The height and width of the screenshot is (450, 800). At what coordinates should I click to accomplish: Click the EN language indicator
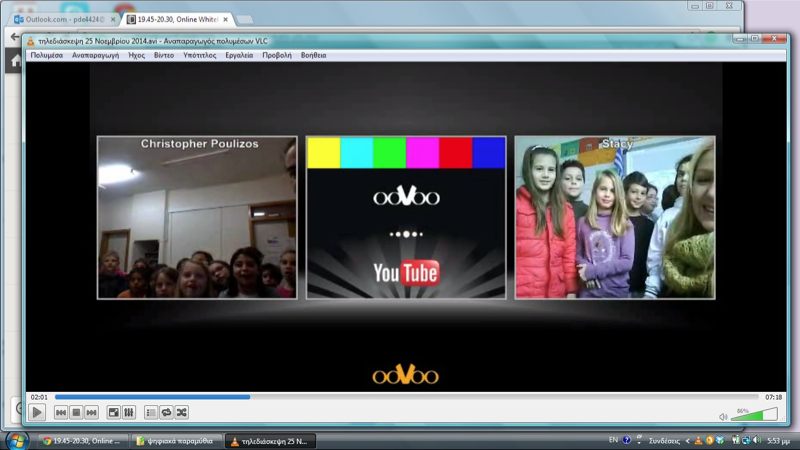[613, 440]
